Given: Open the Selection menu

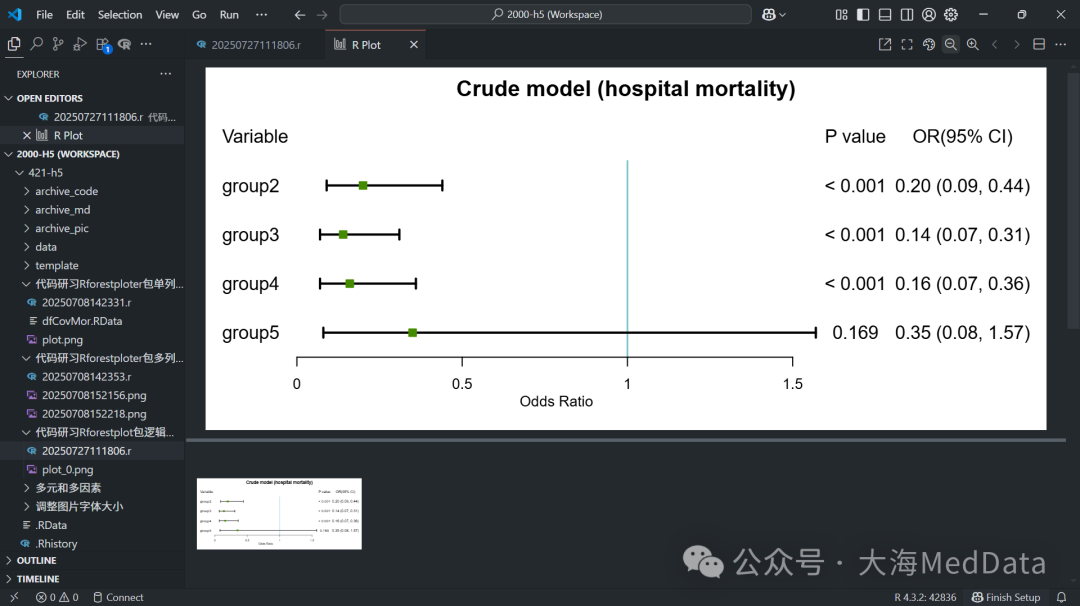Looking at the screenshot, I should 120,14.
